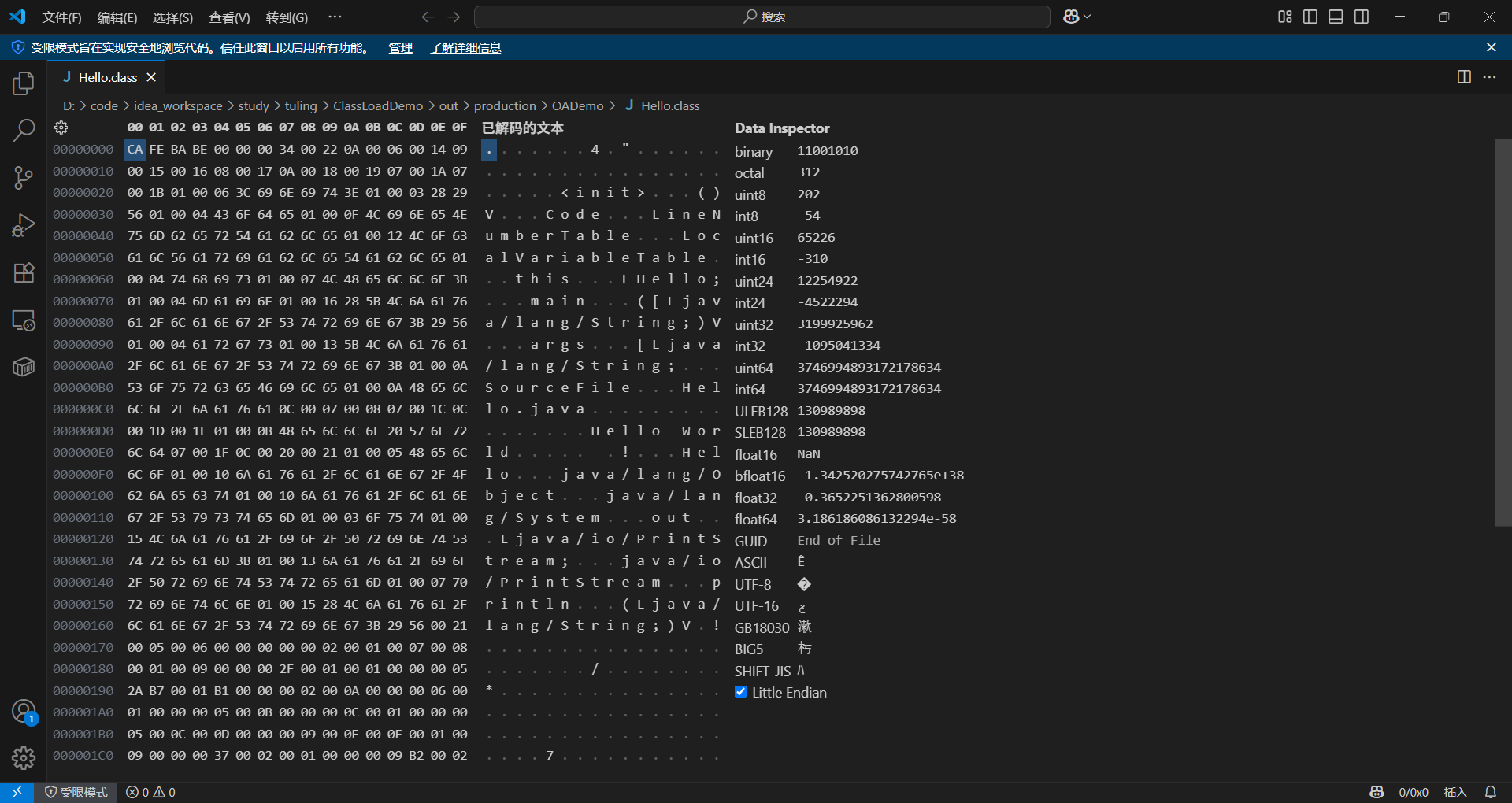Open the Run and Debug view
This screenshot has width=1512, height=803.
[x=24, y=226]
